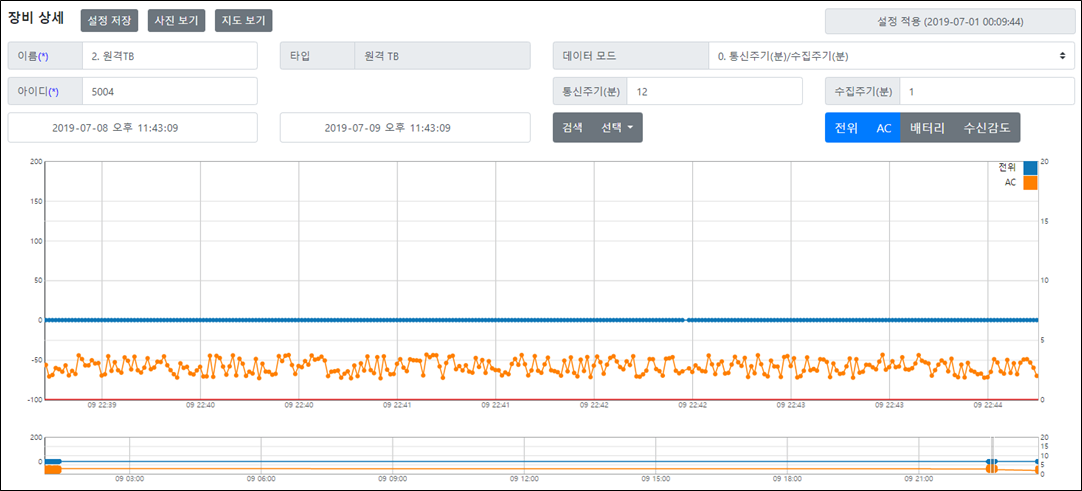Toggle the 배터리 series button
Screen dimensions: 1082x491
[x=927, y=128]
